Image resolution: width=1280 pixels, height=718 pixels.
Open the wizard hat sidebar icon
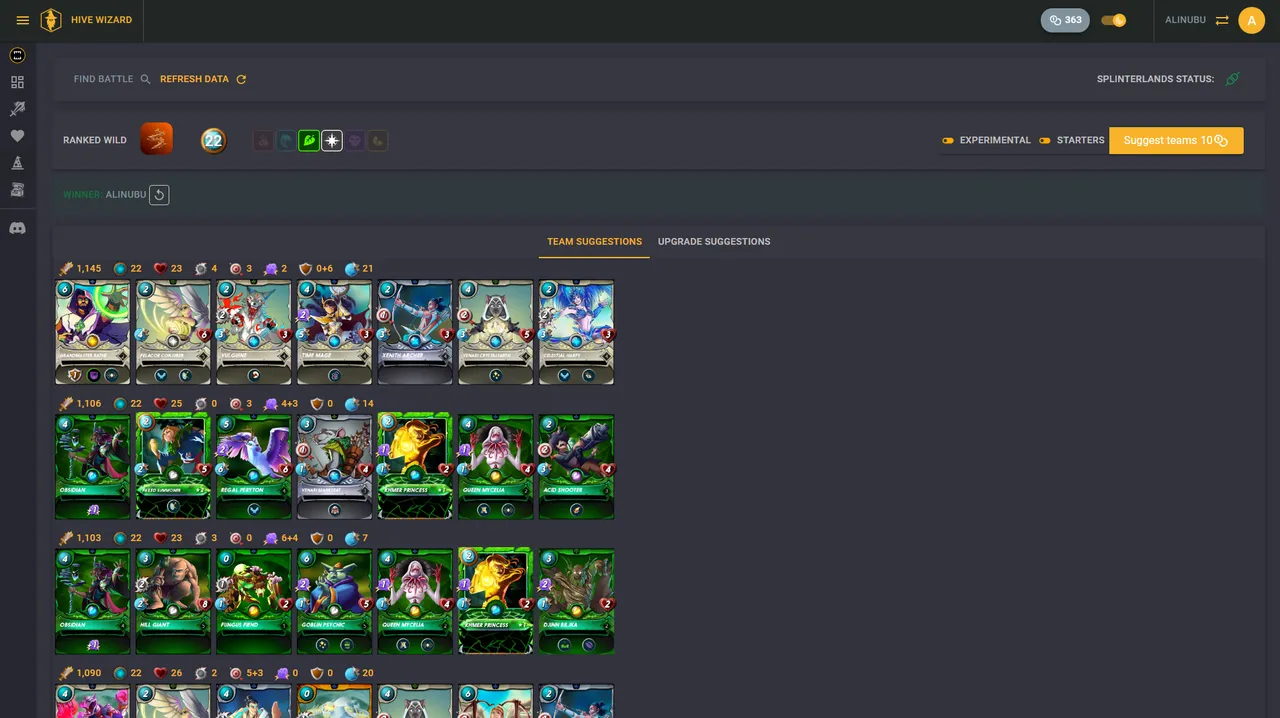click(17, 163)
